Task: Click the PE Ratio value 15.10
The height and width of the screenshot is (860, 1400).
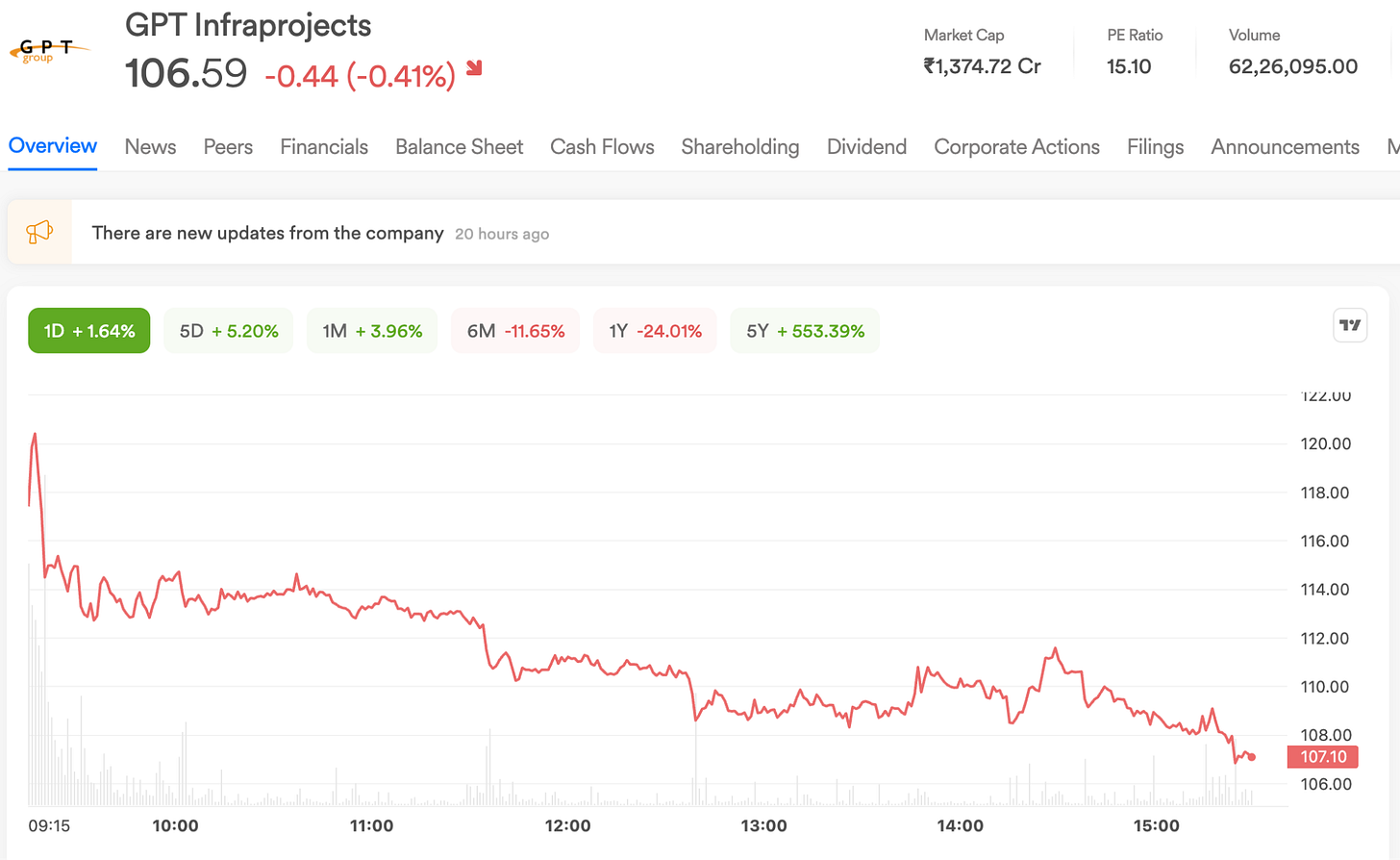Action: click(1129, 66)
